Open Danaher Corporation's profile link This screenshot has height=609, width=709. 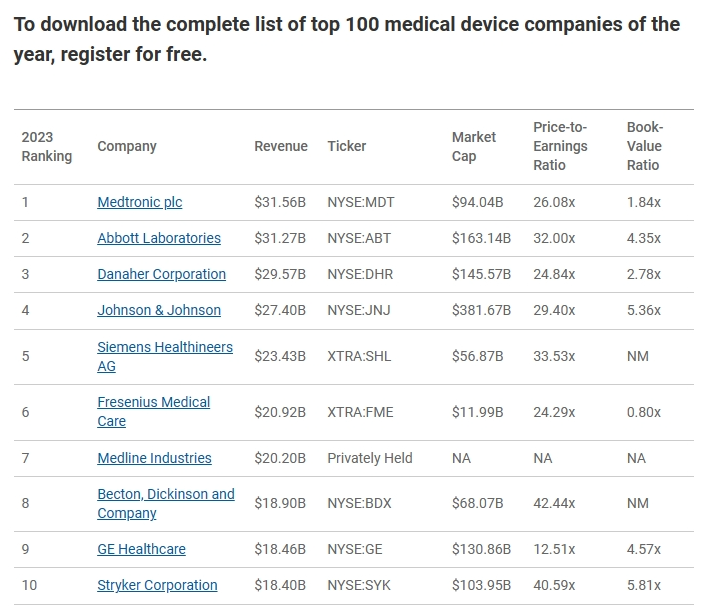click(x=161, y=274)
